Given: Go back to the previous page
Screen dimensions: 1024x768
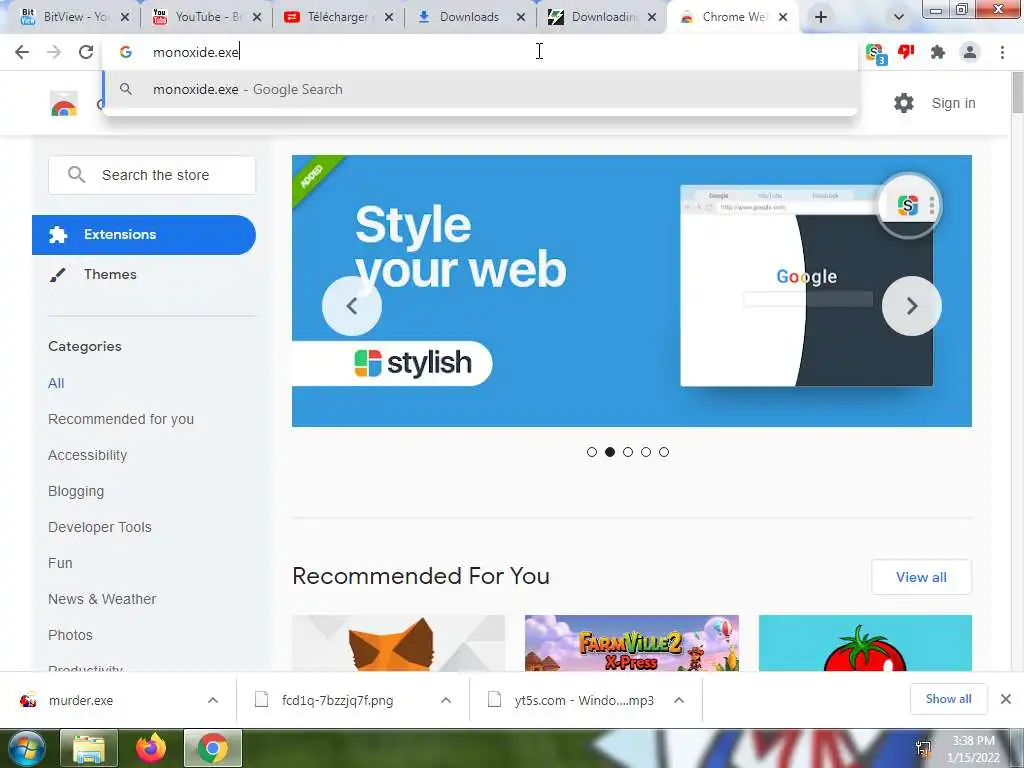Looking at the screenshot, I should (x=22, y=52).
